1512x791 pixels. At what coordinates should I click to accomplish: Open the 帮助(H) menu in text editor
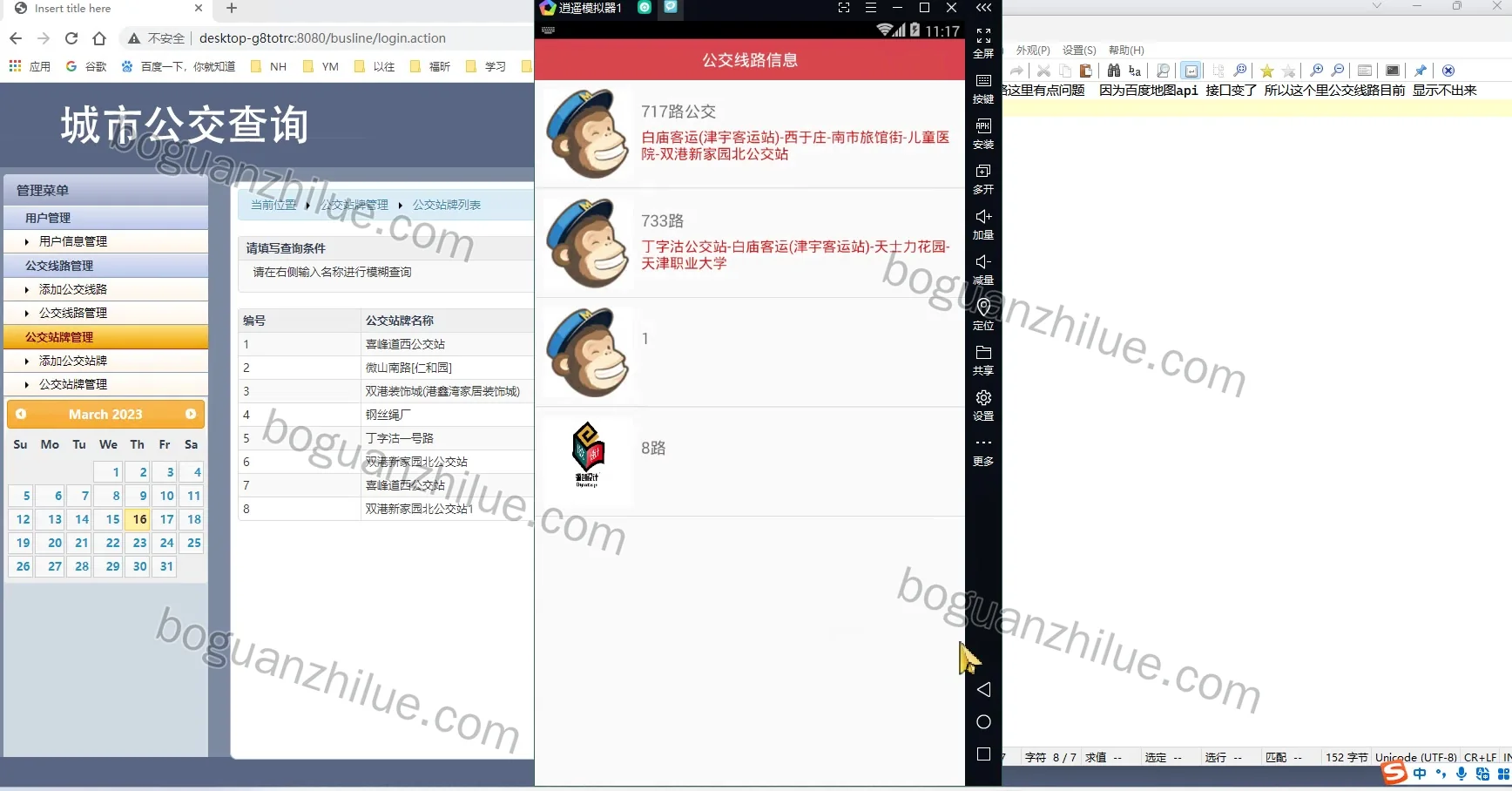click(x=1126, y=51)
